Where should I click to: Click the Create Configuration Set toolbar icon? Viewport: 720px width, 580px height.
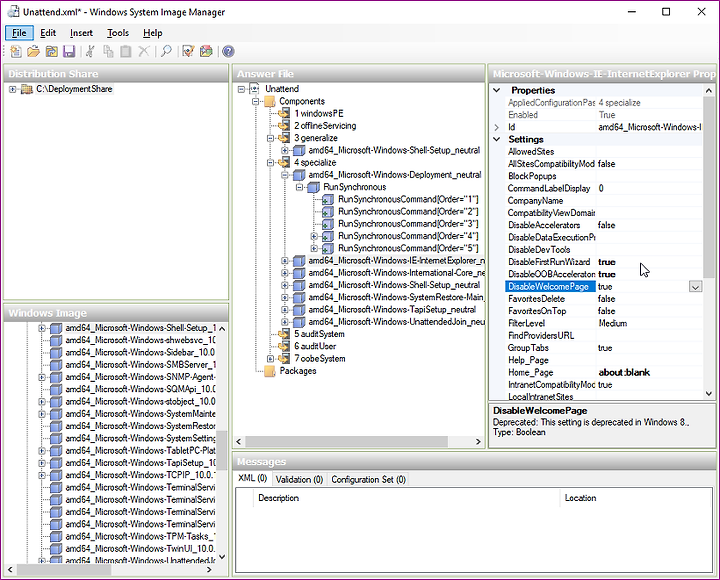tap(206, 51)
